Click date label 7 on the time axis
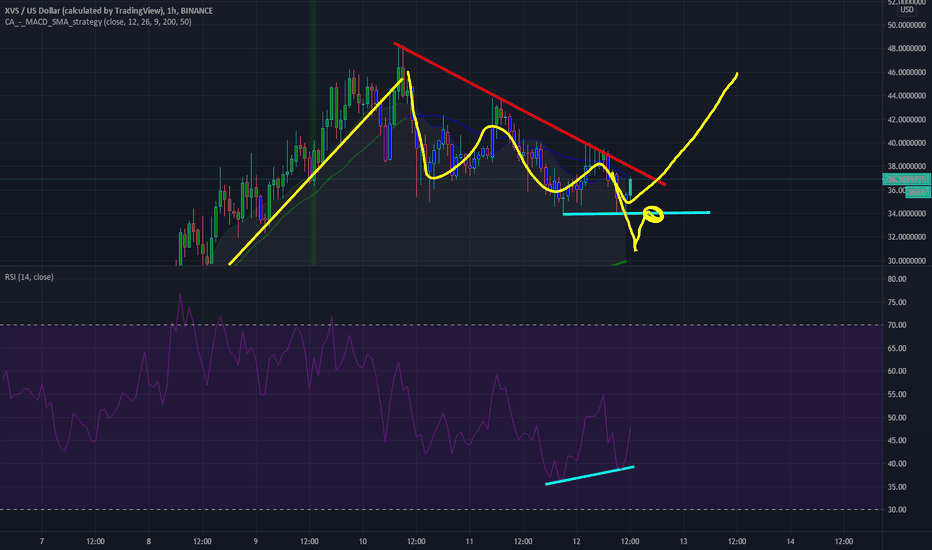 point(42,541)
